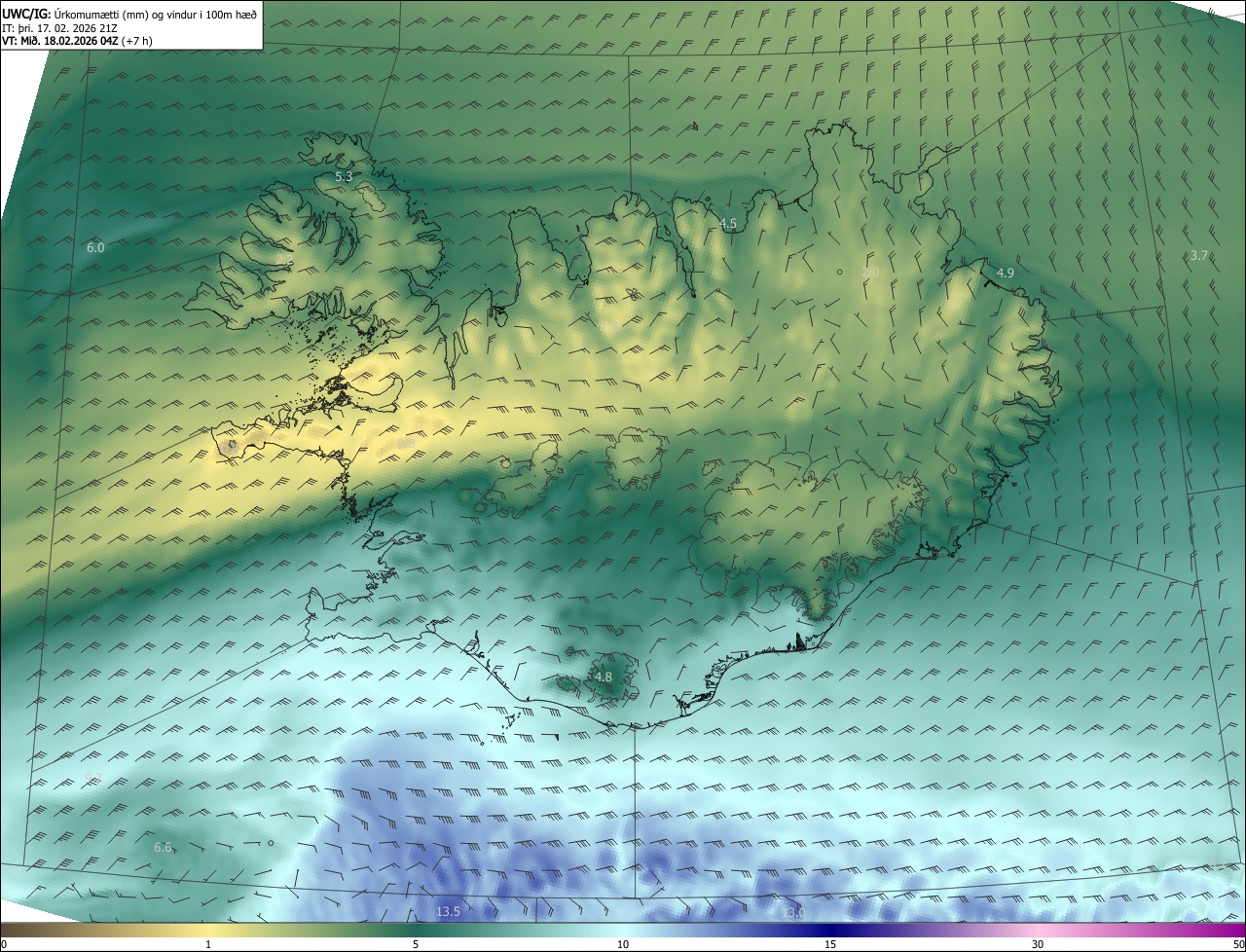Click the '1' tick on the colour scale
Viewport: 1246px width, 952px height.
[208, 944]
